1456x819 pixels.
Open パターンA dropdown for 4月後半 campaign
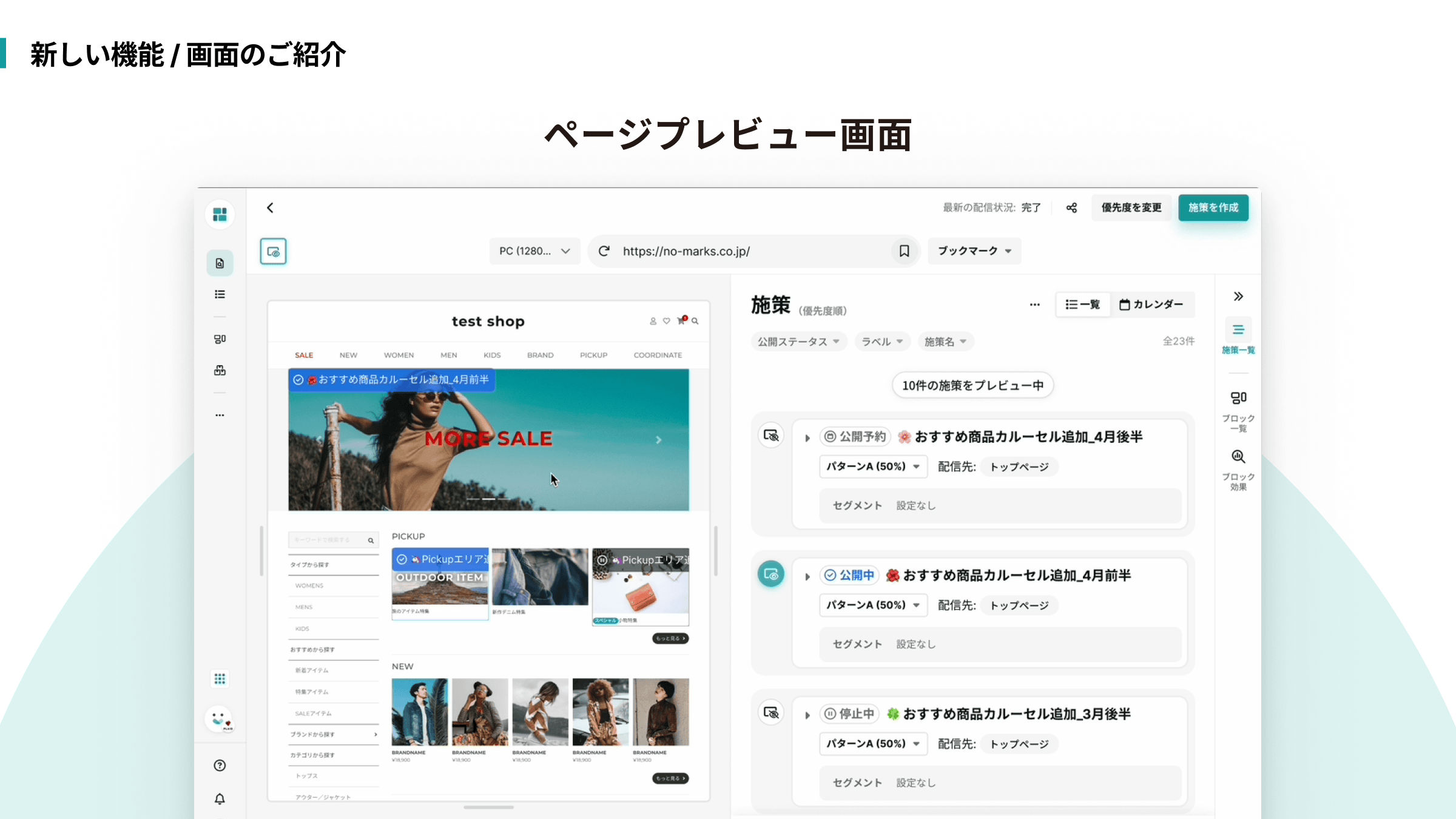click(x=873, y=467)
